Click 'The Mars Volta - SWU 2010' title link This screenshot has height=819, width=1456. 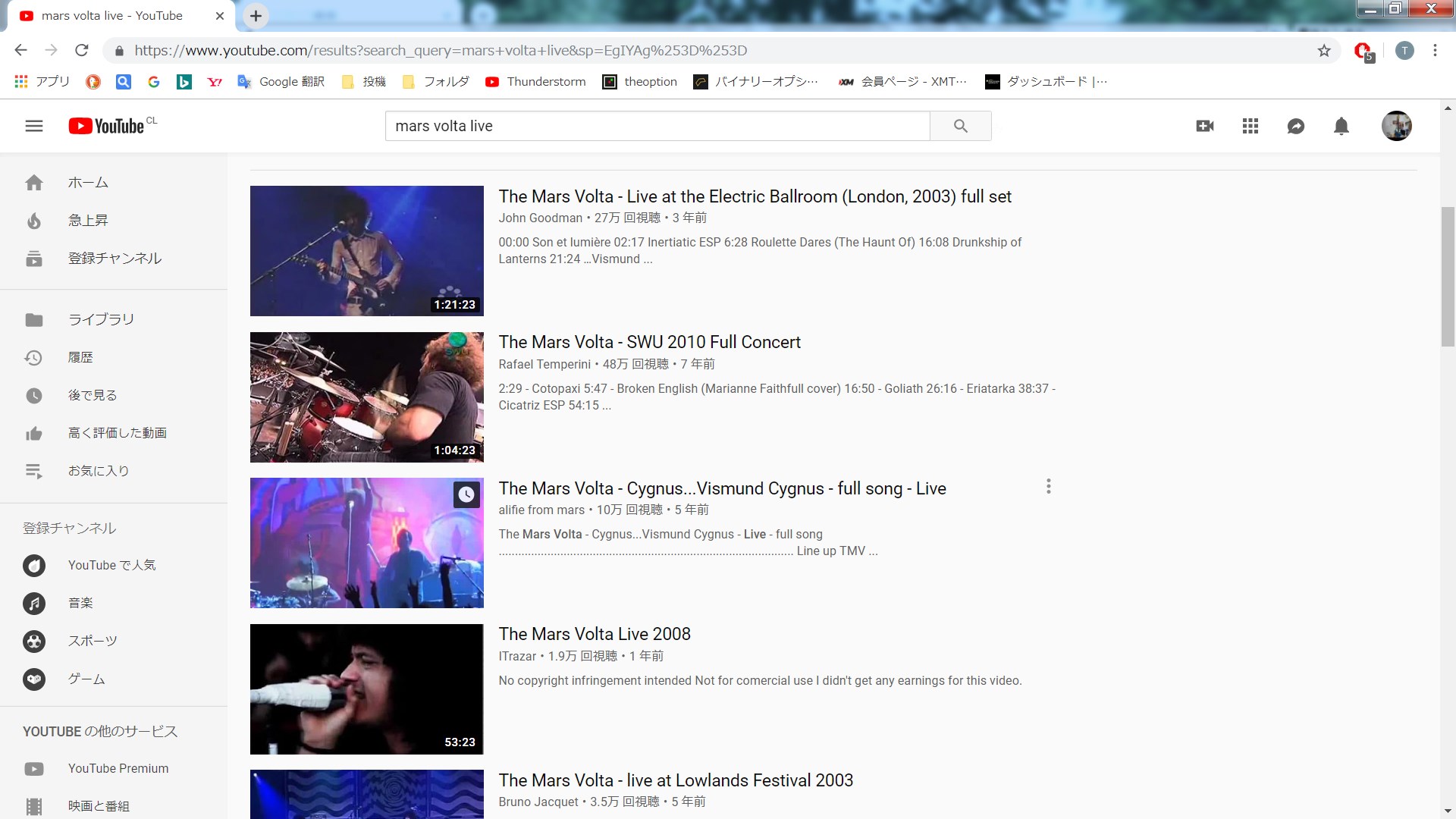point(649,342)
